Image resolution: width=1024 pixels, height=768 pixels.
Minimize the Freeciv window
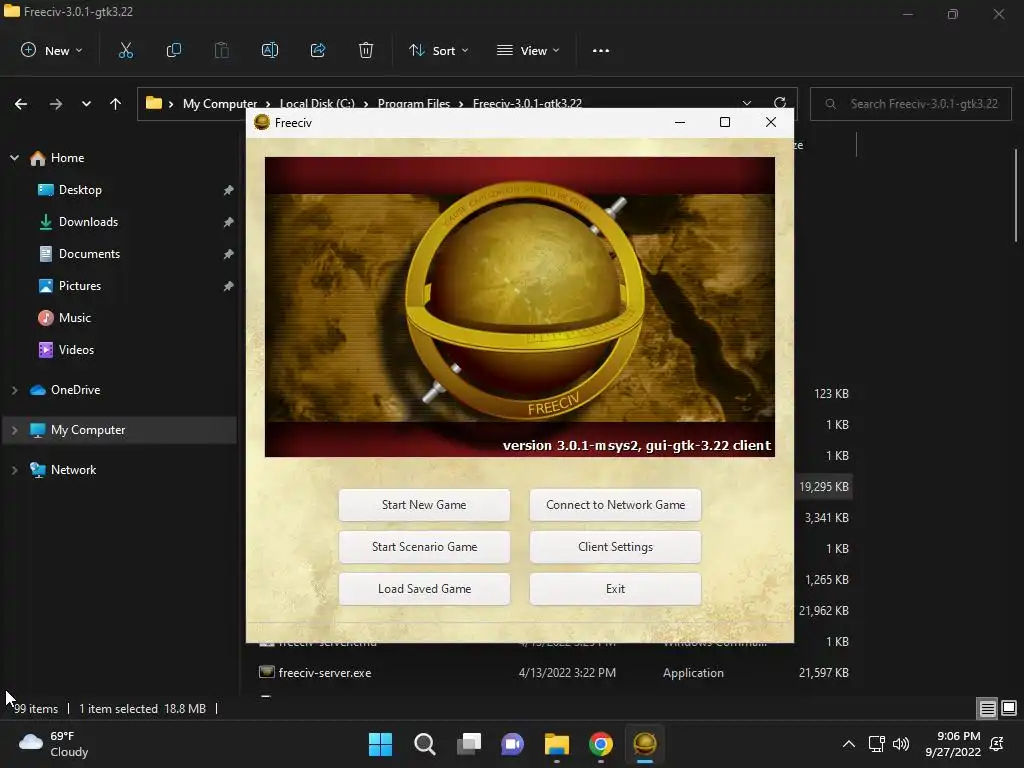coord(680,122)
